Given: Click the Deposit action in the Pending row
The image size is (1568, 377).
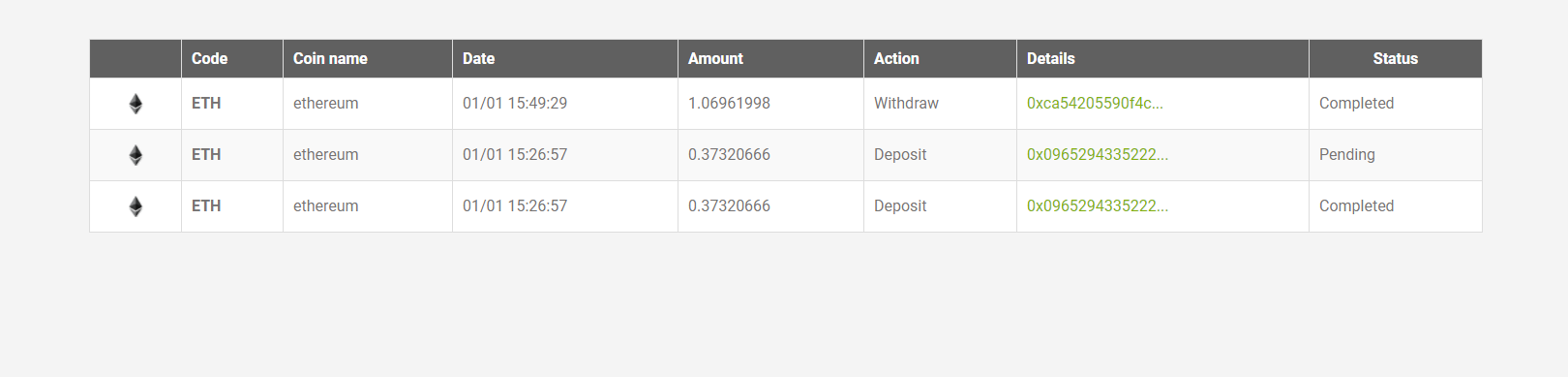Looking at the screenshot, I should [900, 154].
